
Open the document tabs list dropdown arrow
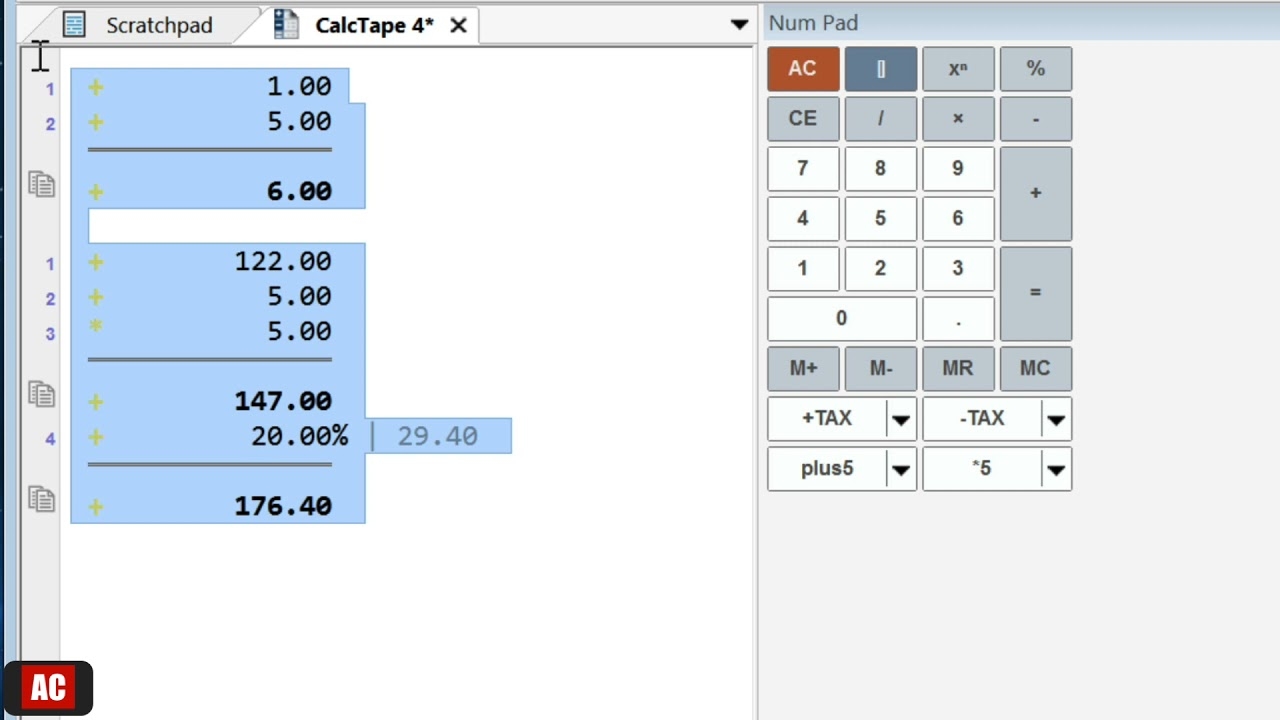739,25
